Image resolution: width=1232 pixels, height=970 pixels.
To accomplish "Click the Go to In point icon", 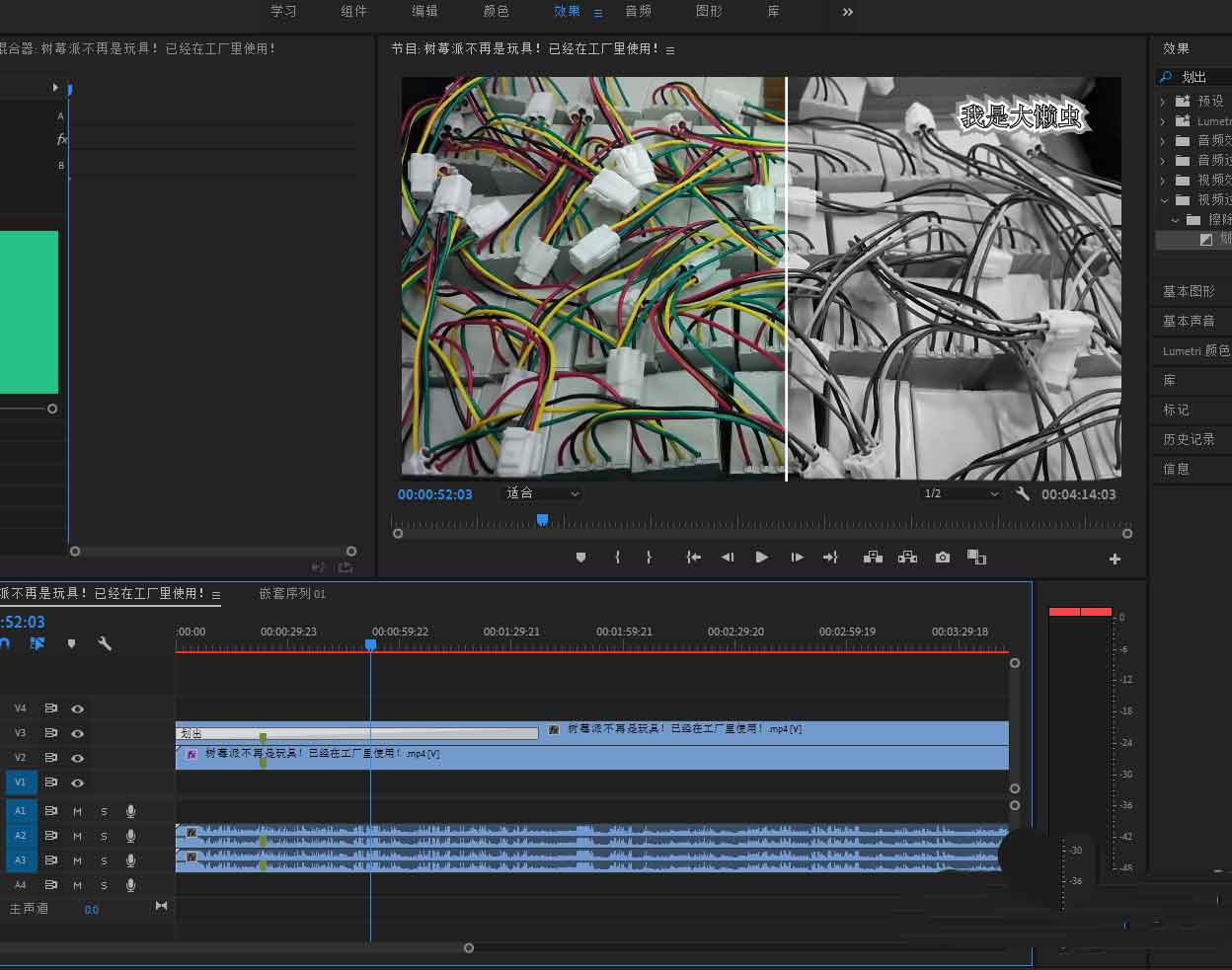I will pyautogui.click(x=694, y=558).
